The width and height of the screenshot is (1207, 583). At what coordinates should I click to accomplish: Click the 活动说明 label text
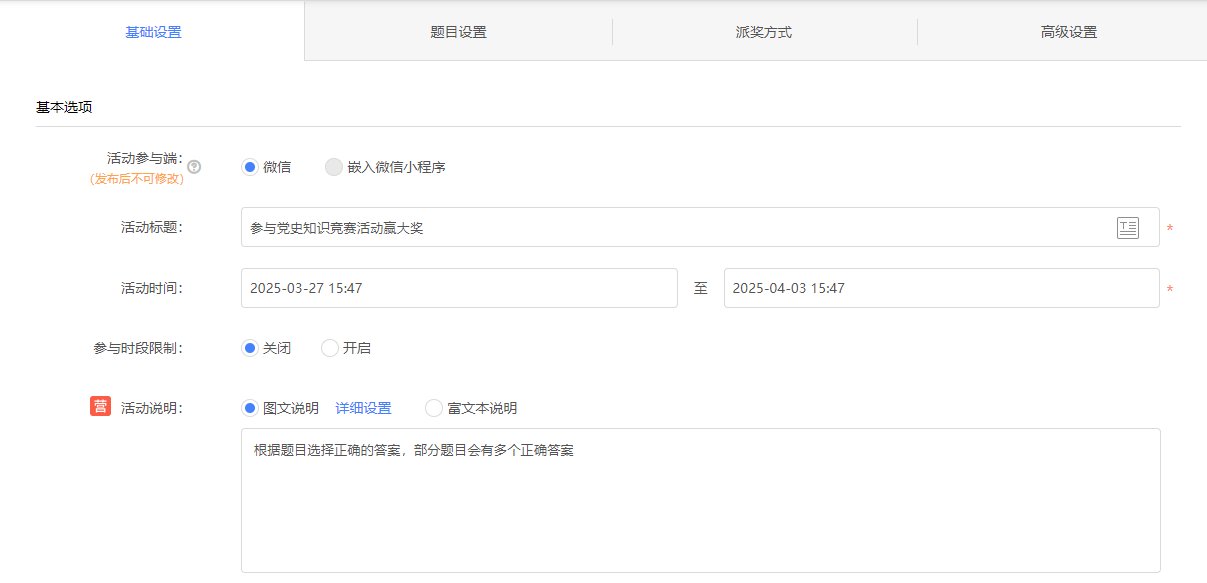pyautogui.click(x=152, y=408)
